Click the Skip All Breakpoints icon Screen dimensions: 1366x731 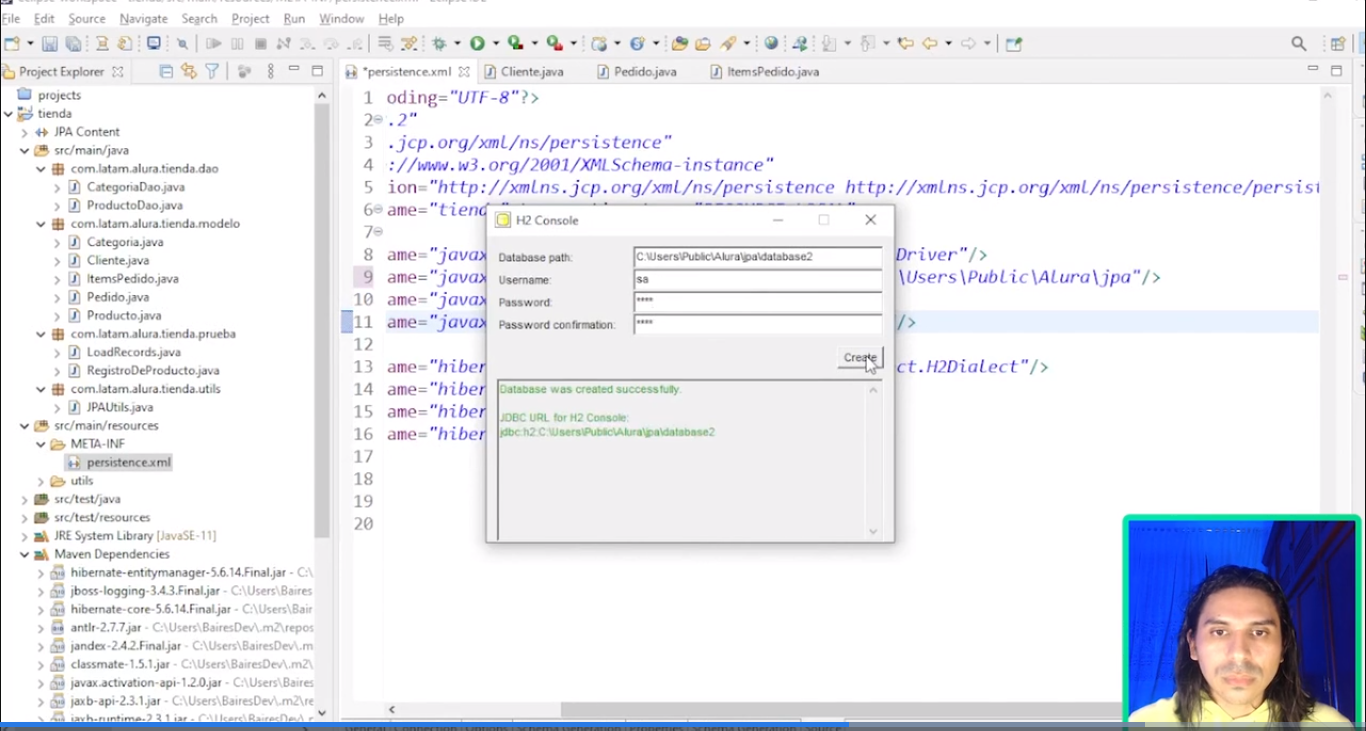tap(182, 44)
